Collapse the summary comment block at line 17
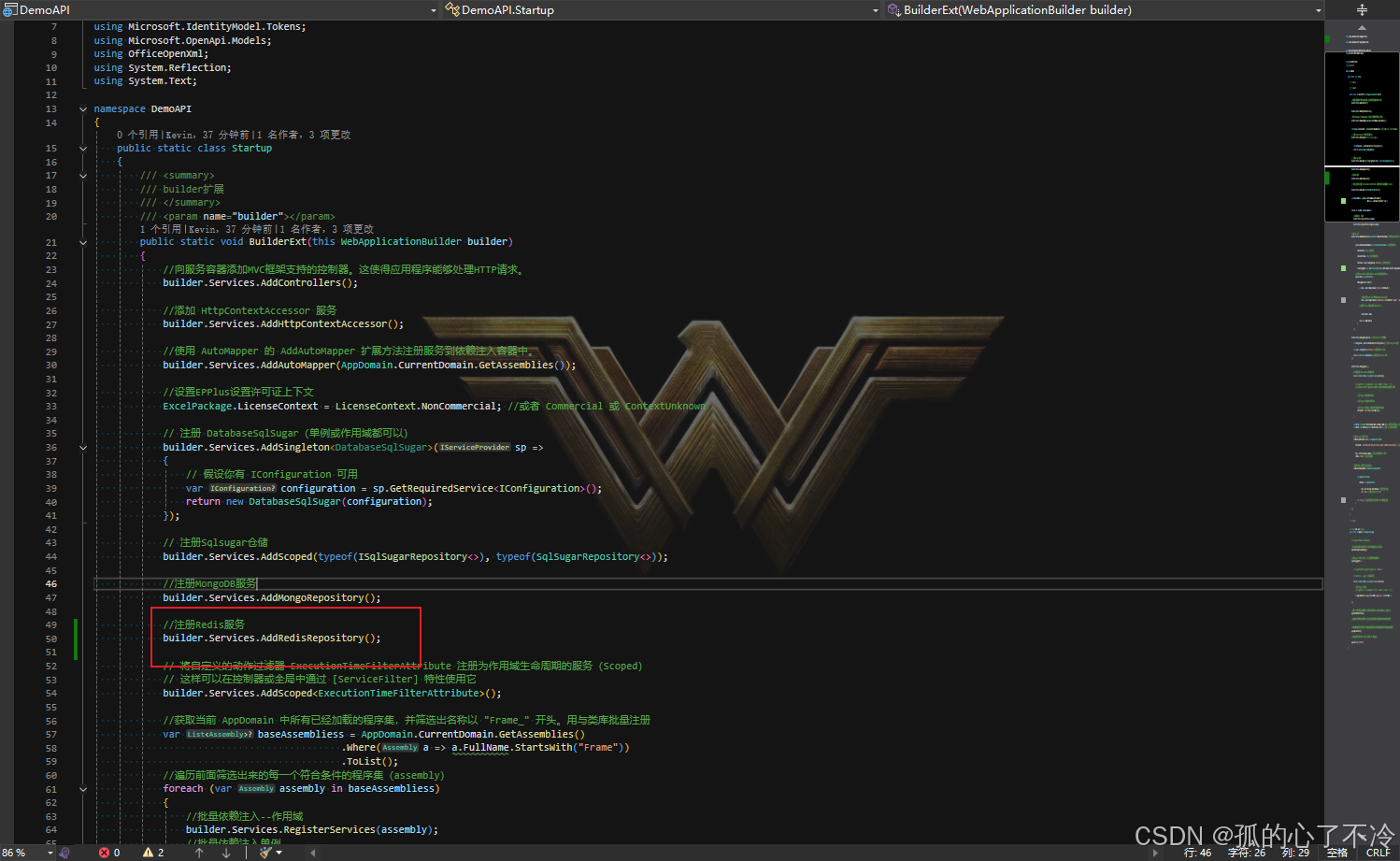Image resolution: width=1400 pixels, height=861 pixels. (x=83, y=176)
